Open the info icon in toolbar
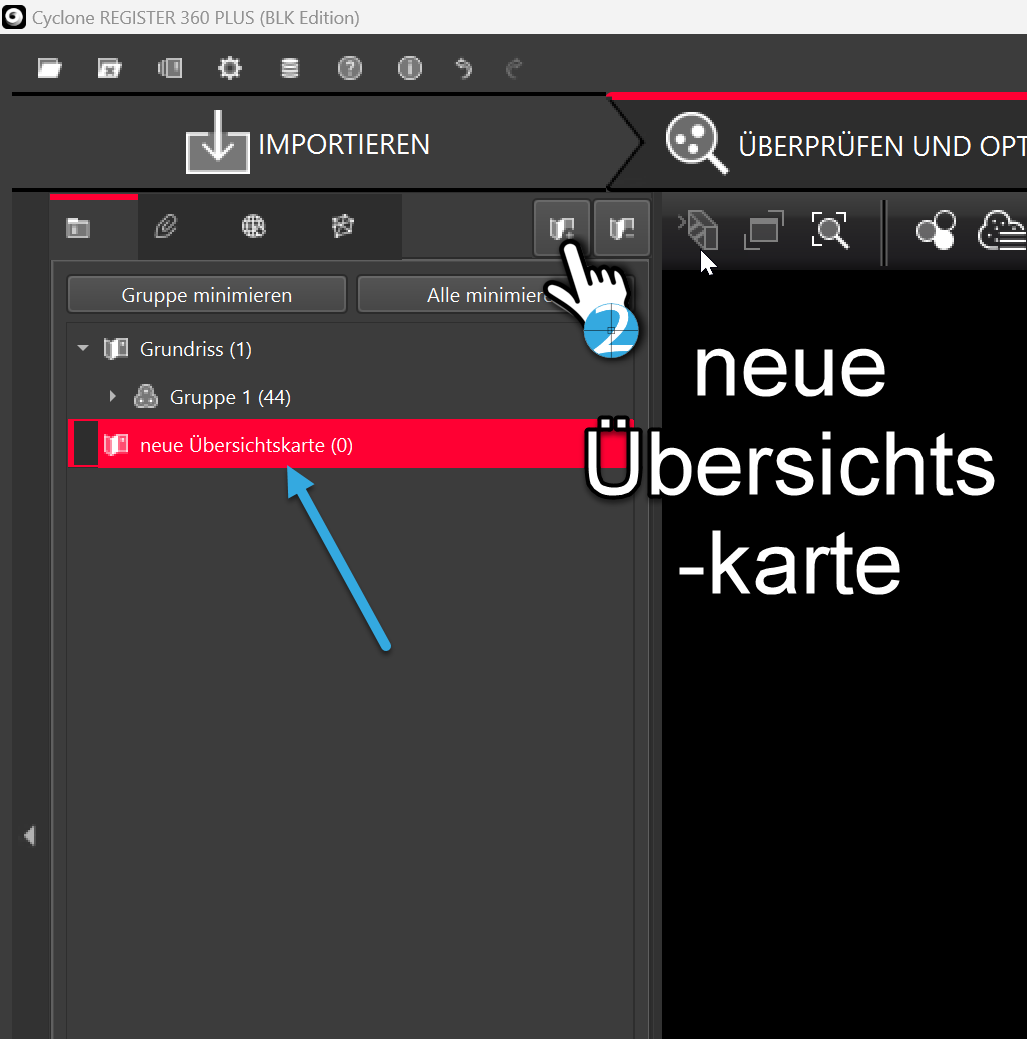 pyautogui.click(x=409, y=68)
